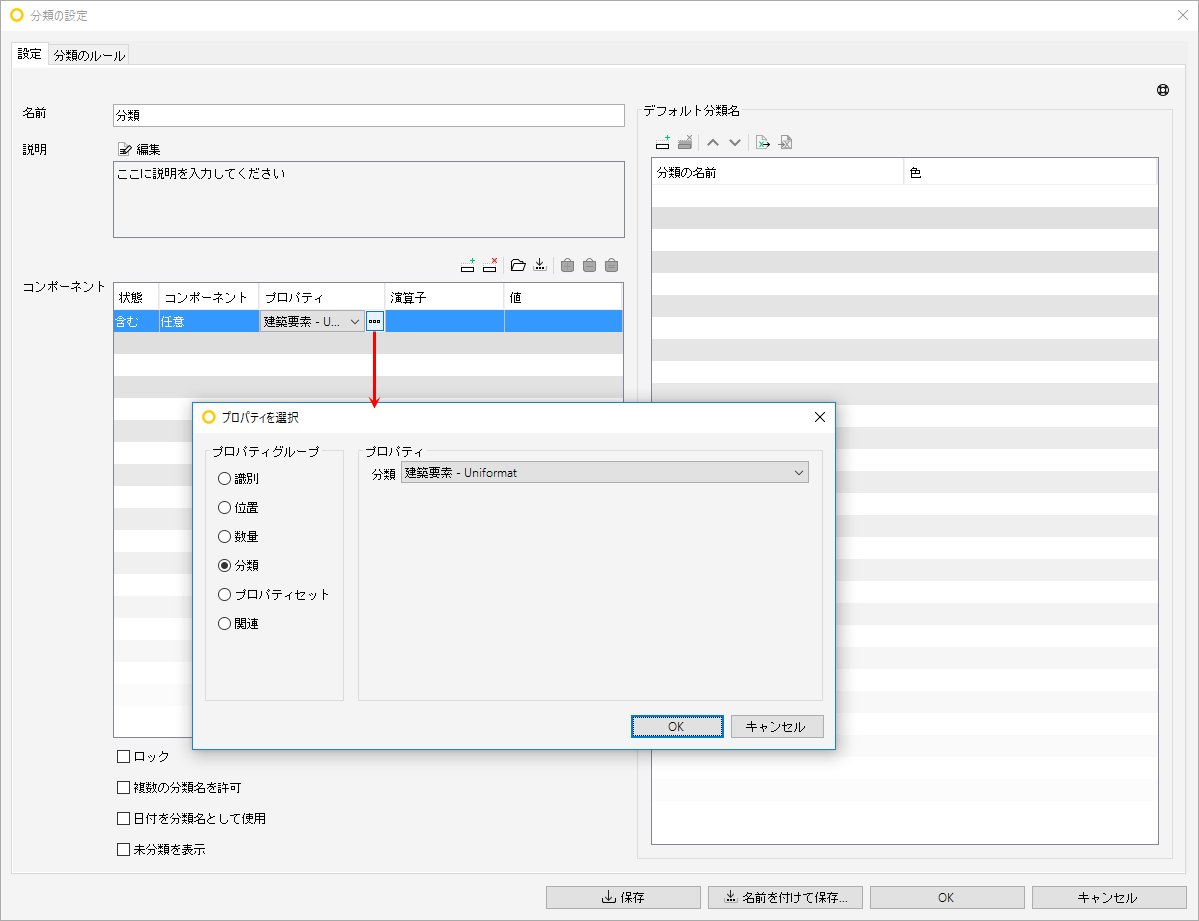Click OK in the プロパティを選択 dialog

(677, 727)
